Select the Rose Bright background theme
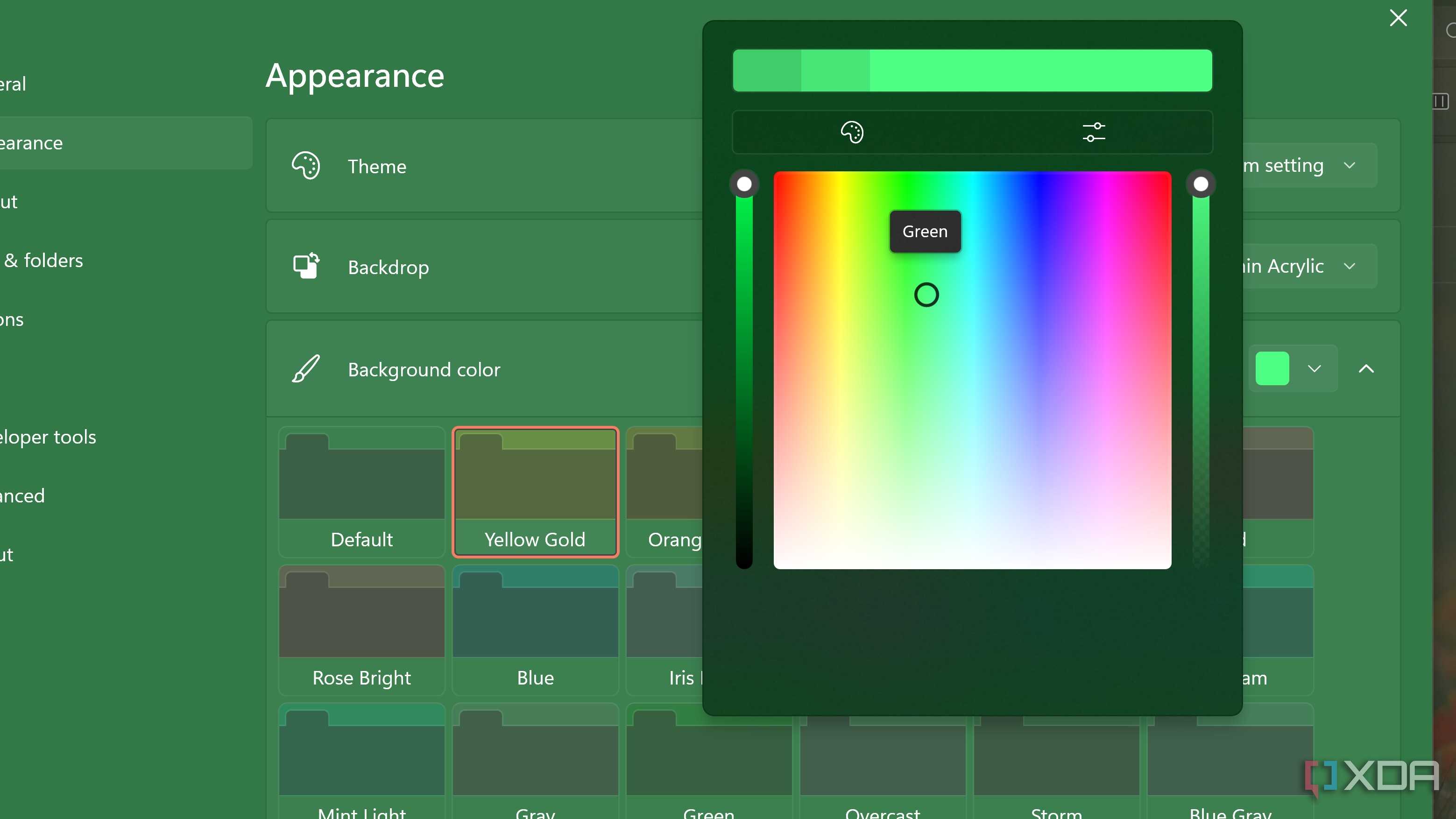Viewport: 1456px width, 819px height. pyautogui.click(x=362, y=630)
